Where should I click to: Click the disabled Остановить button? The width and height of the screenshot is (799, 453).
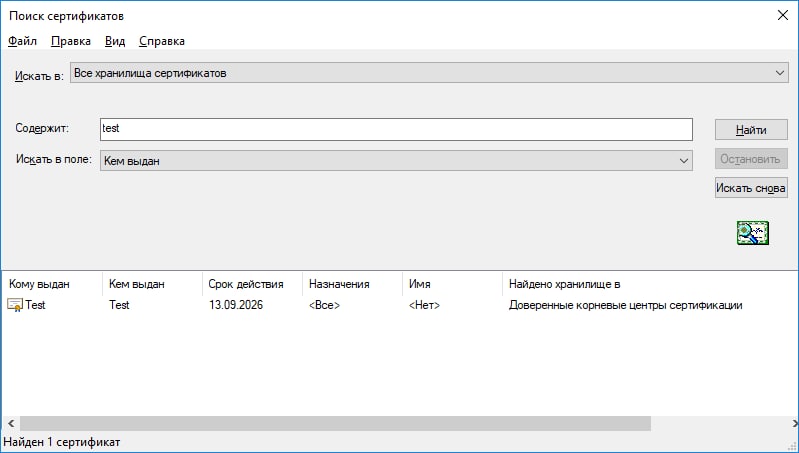point(751,159)
